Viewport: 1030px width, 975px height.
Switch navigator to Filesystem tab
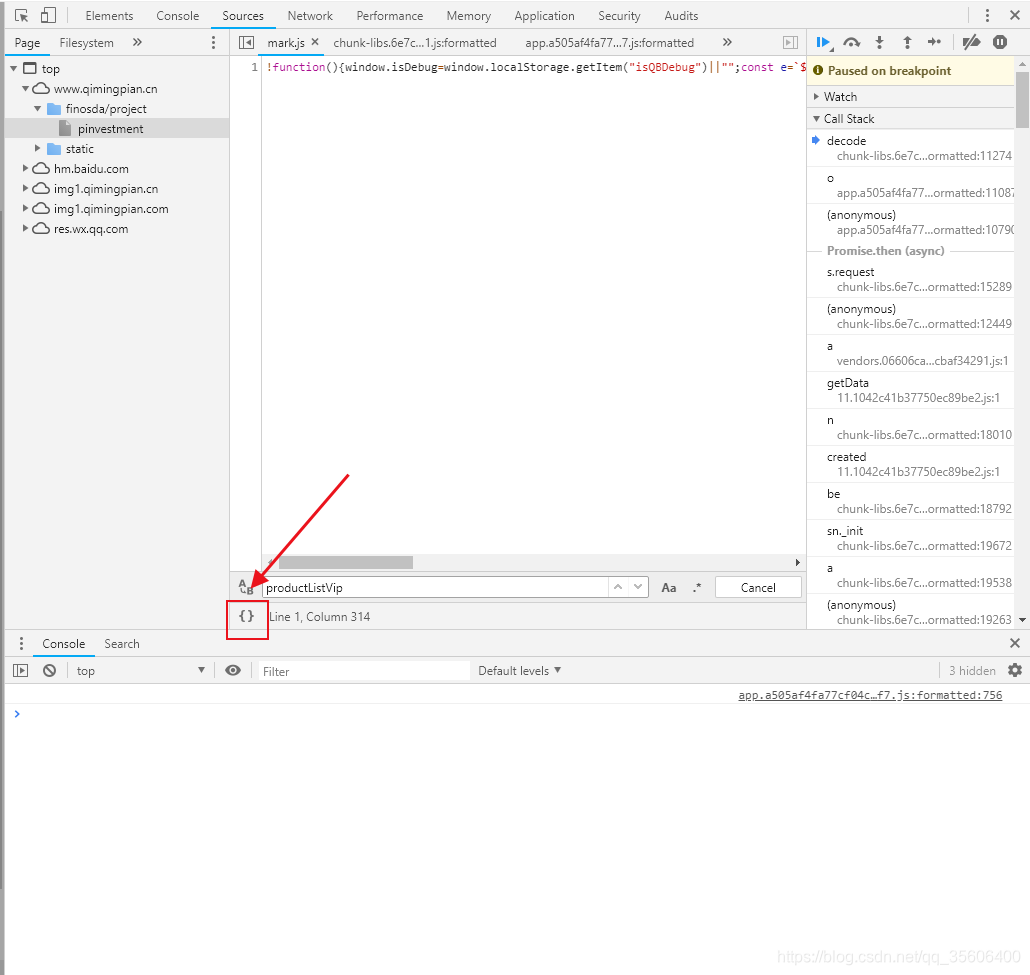[x=87, y=43]
